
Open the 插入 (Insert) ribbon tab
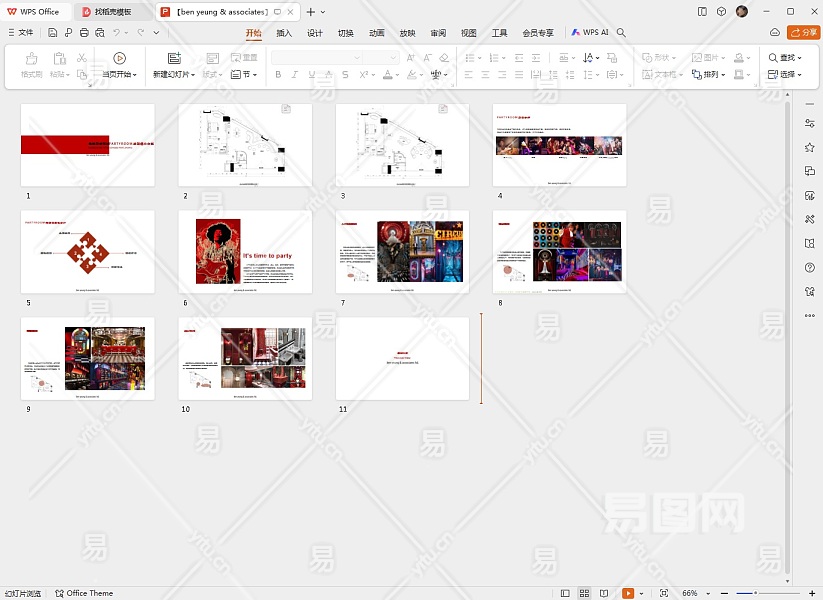(x=284, y=33)
